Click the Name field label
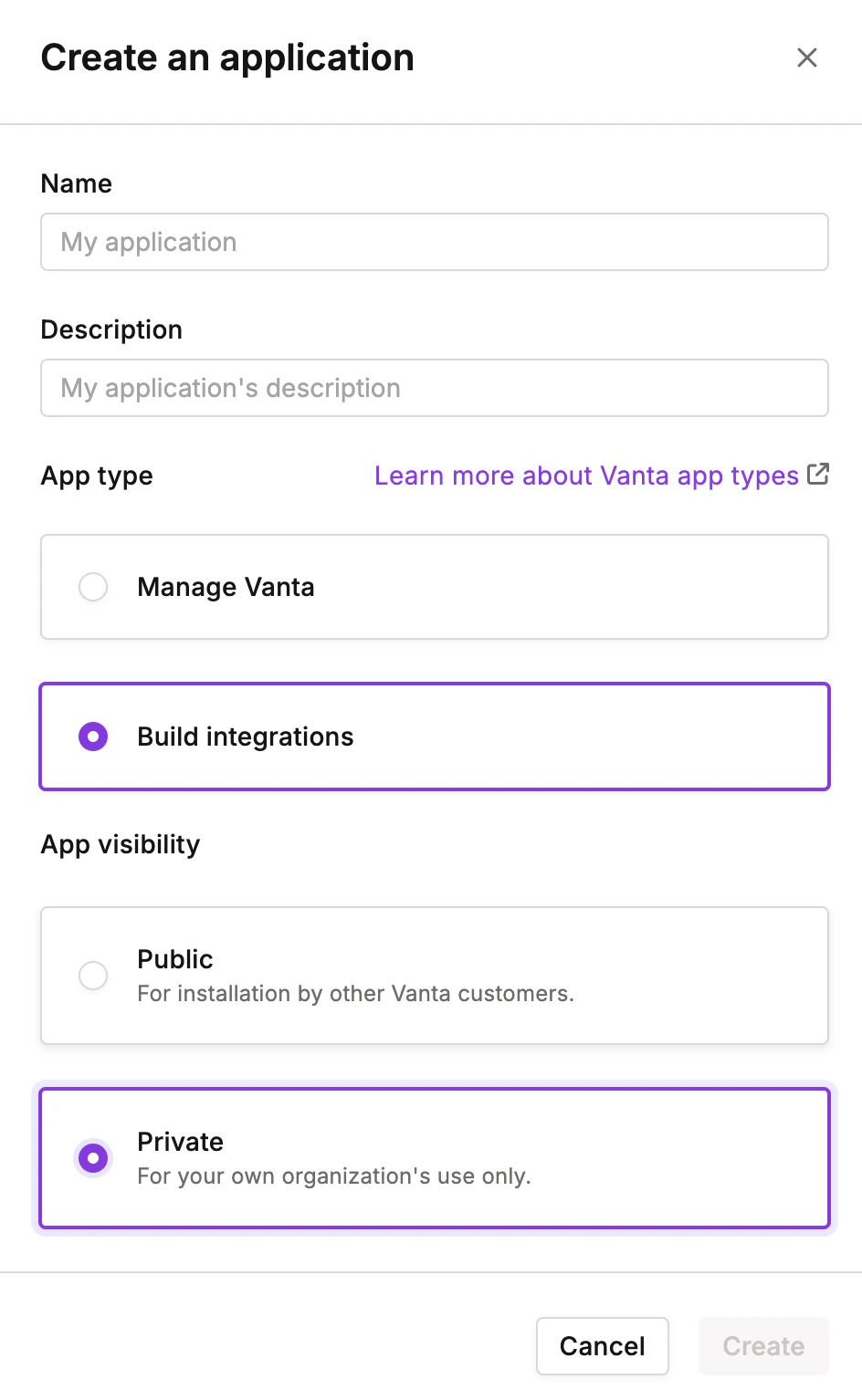The image size is (862, 1400). point(76,183)
